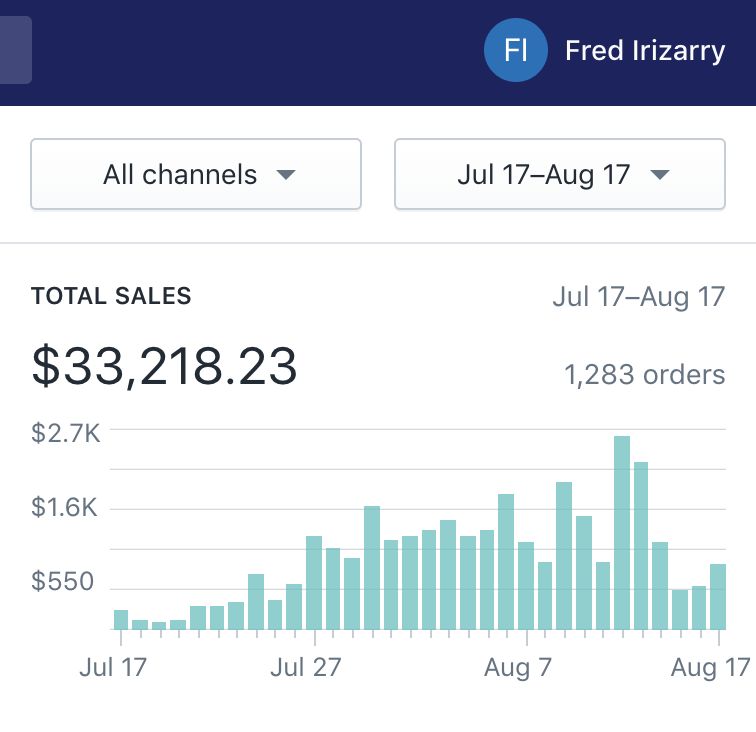Click the $2.7K y-axis label
This screenshot has width=756, height=732.
[65, 432]
